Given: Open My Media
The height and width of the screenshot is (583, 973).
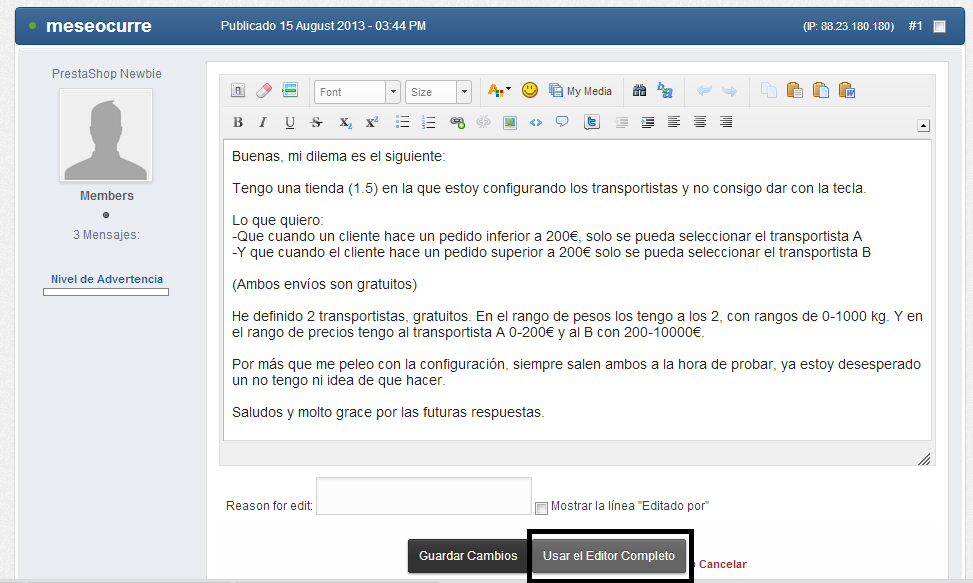Looking at the screenshot, I should click(581, 91).
